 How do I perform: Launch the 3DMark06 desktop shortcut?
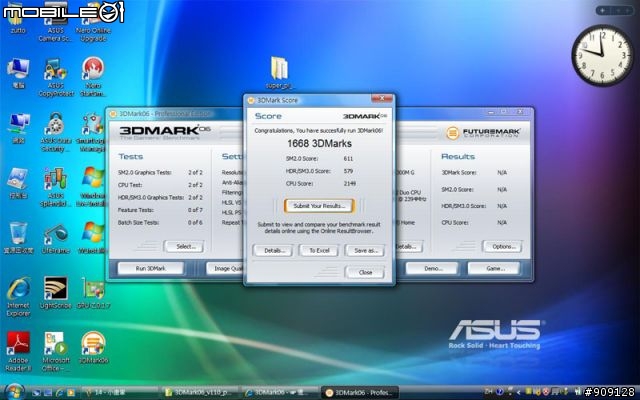pyautogui.click(x=93, y=348)
